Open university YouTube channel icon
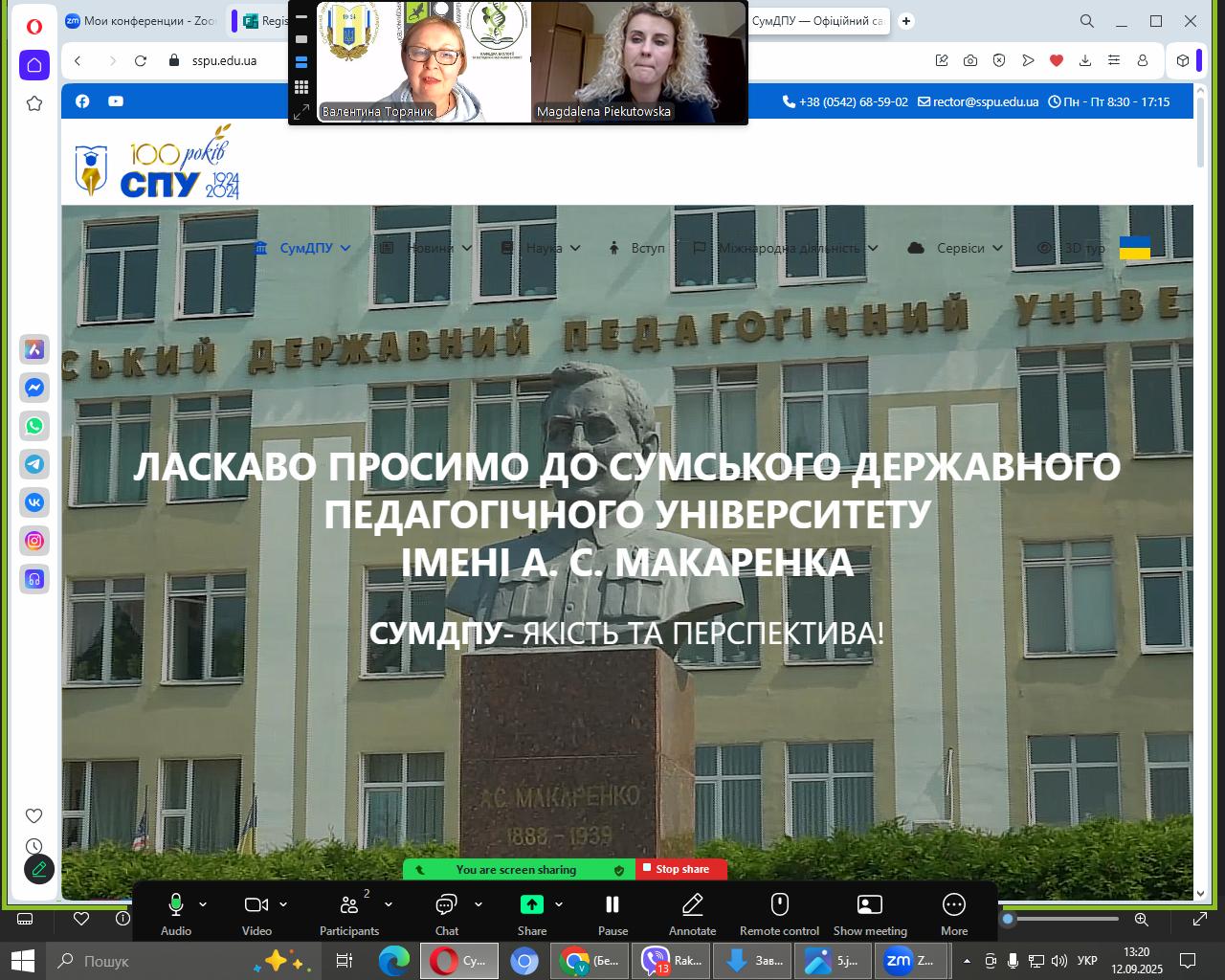The image size is (1225, 980). click(116, 100)
